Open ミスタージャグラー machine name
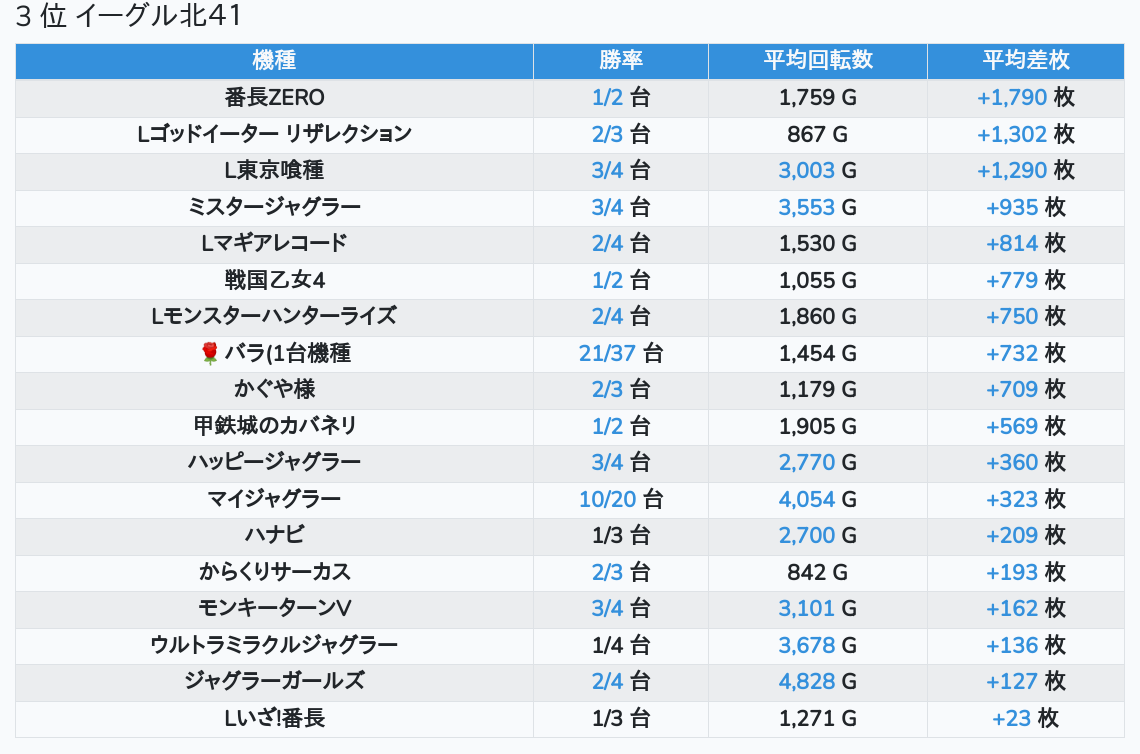The image size is (1140, 754). (274, 207)
